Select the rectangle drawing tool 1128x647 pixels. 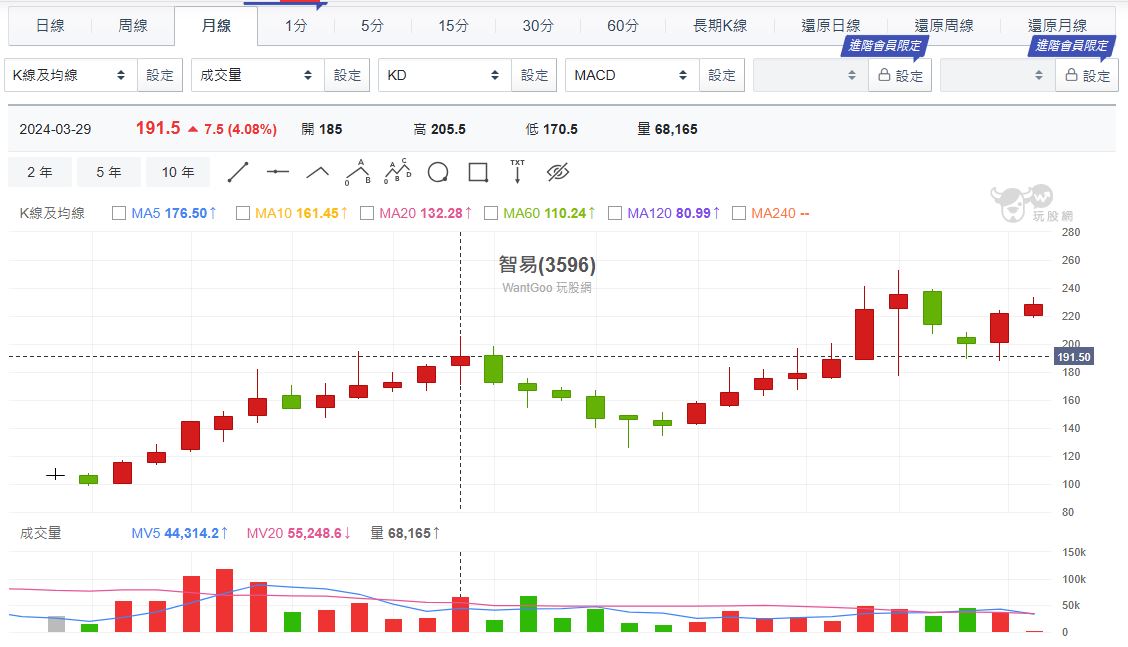coord(478,173)
